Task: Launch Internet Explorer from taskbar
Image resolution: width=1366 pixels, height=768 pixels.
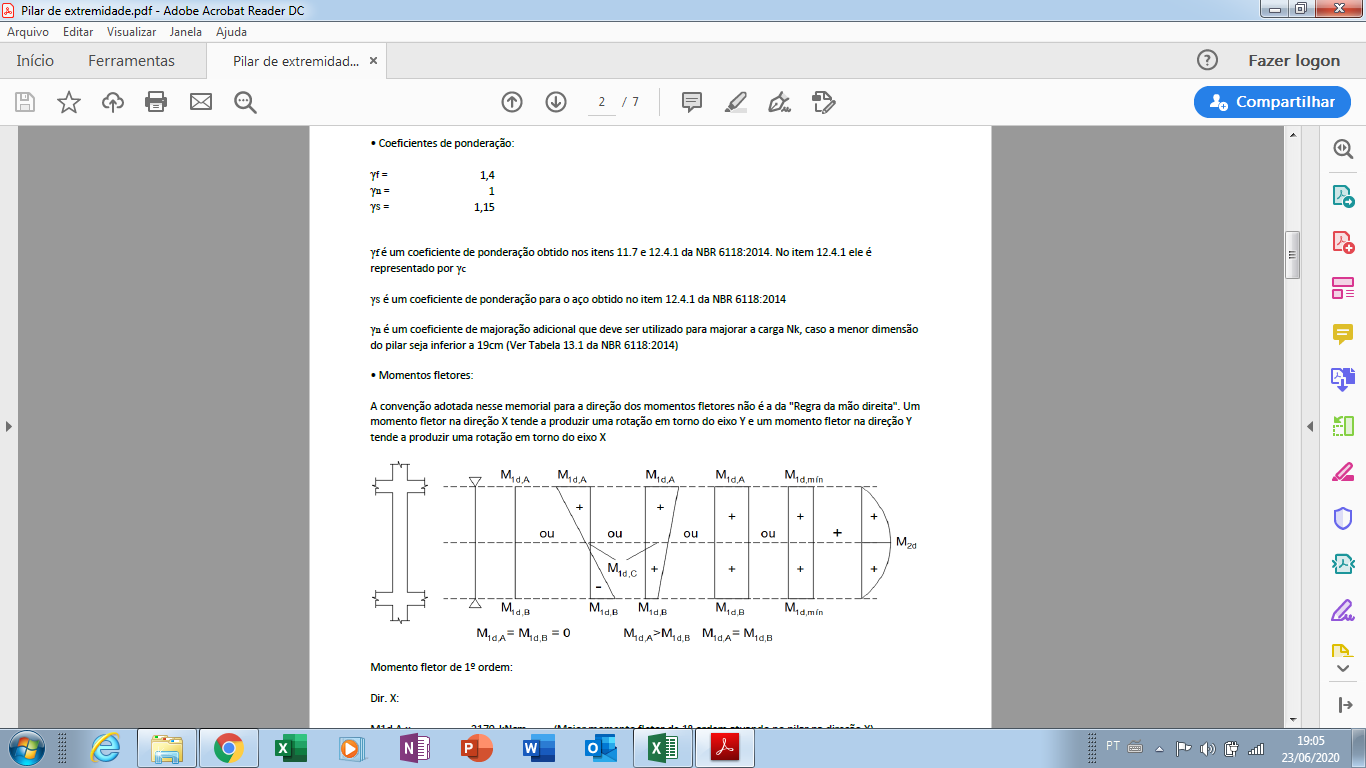Action: (x=105, y=748)
